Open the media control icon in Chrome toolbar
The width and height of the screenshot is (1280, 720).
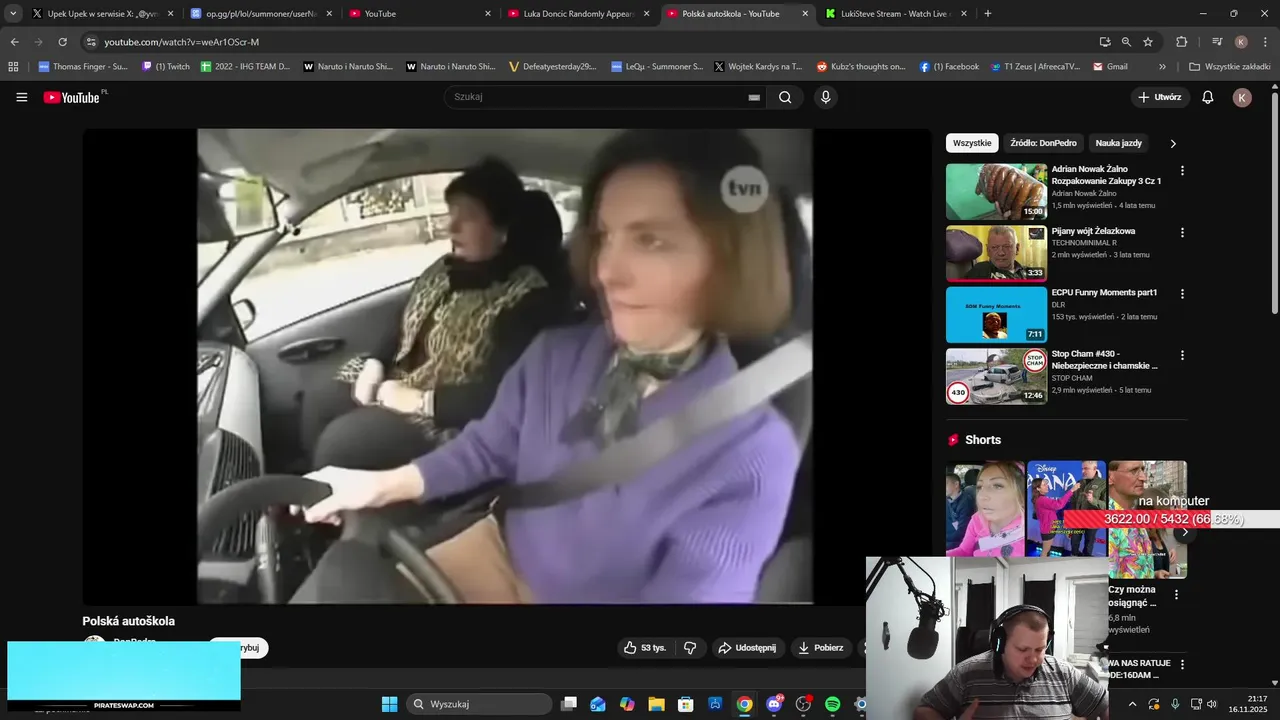(x=1217, y=42)
